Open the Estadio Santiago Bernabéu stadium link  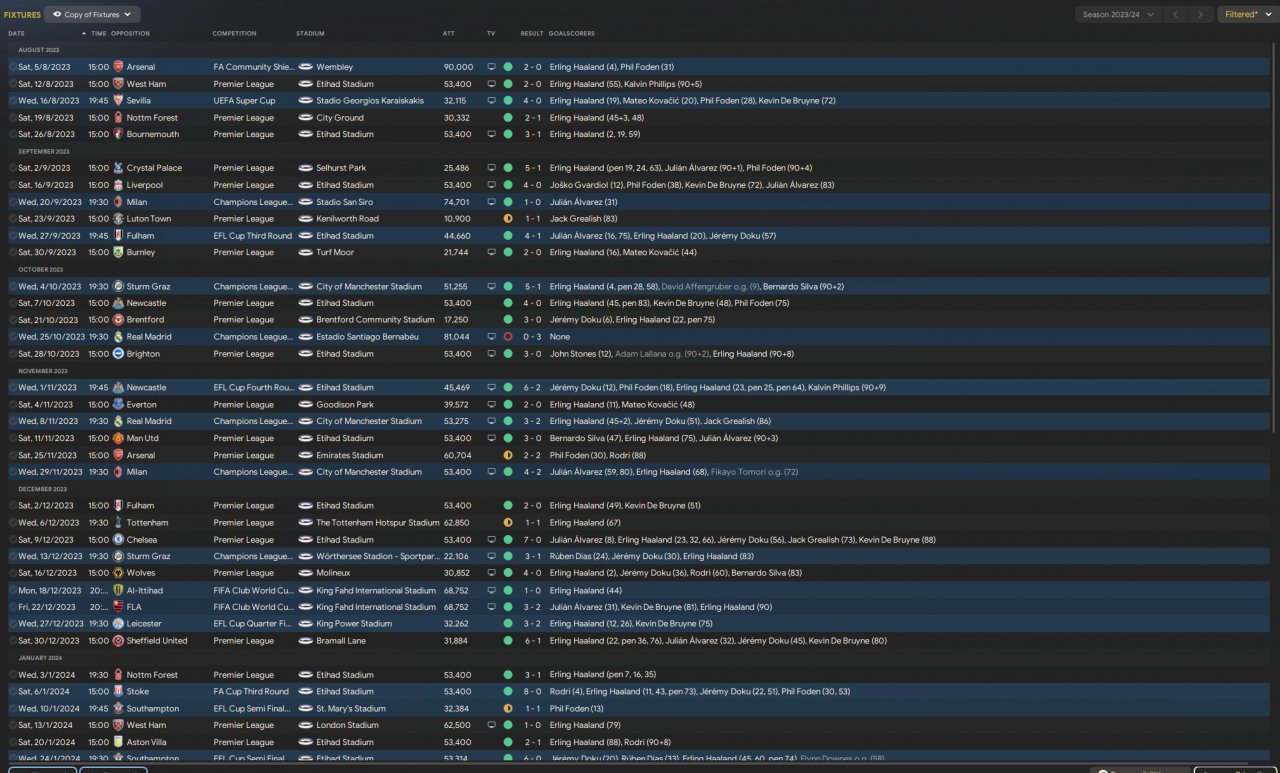click(367, 337)
